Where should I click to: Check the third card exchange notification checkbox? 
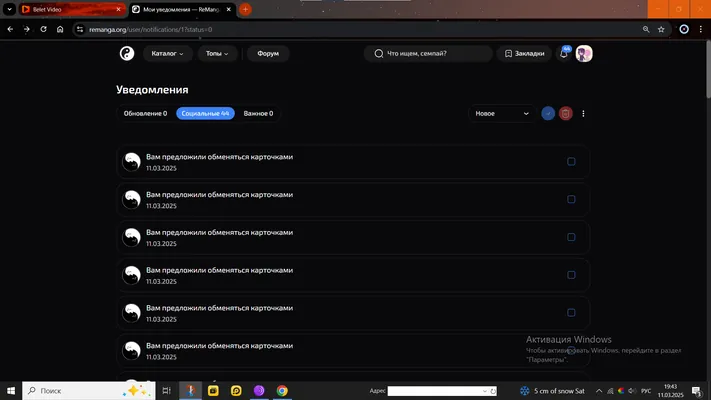point(571,237)
